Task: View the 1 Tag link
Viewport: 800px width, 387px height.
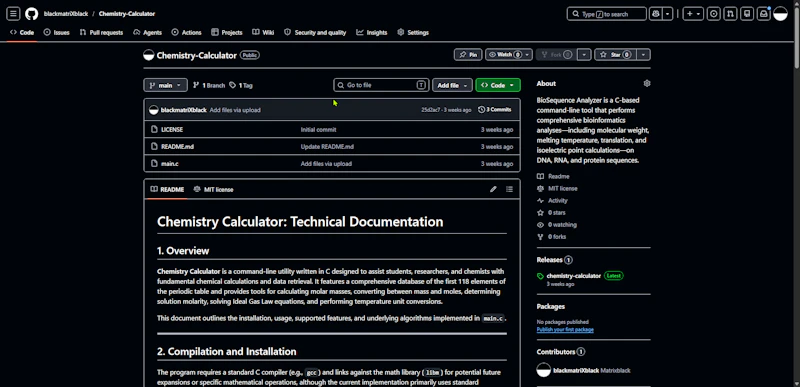Action: coord(241,85)
